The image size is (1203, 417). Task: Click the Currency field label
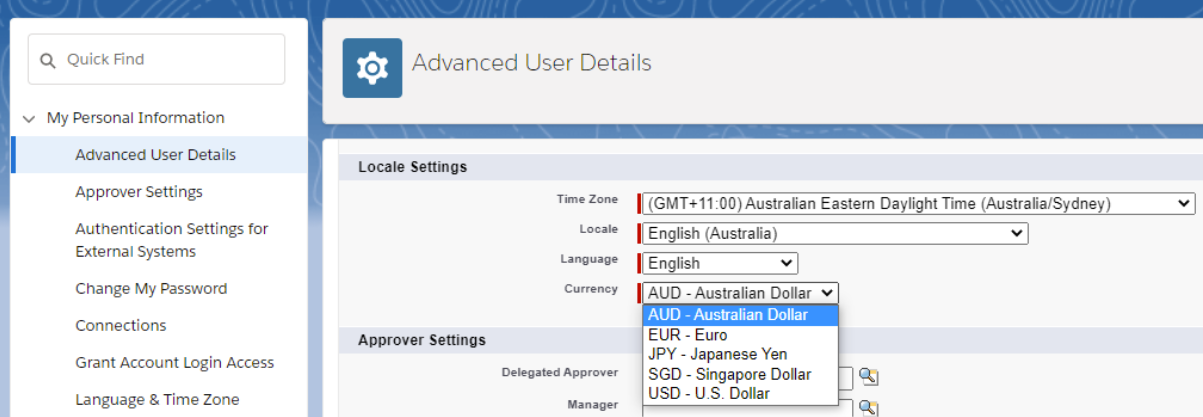pos(591,289)
